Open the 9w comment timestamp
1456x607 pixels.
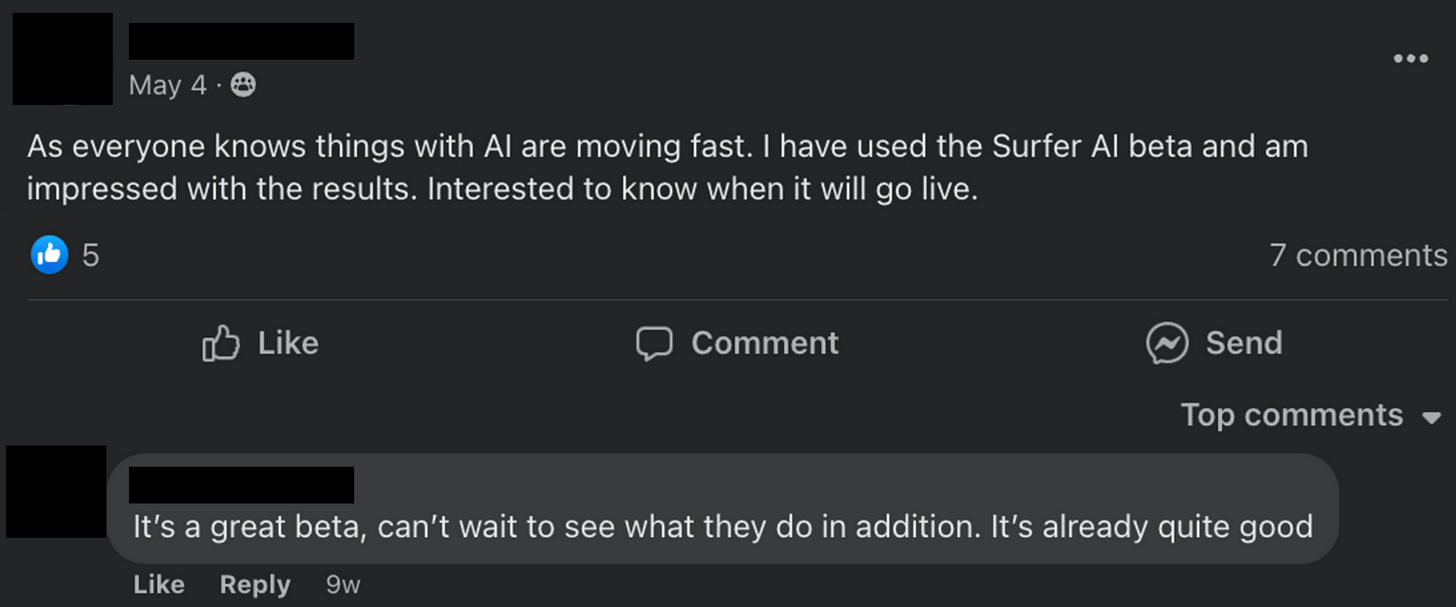click(x=342, y=585)
